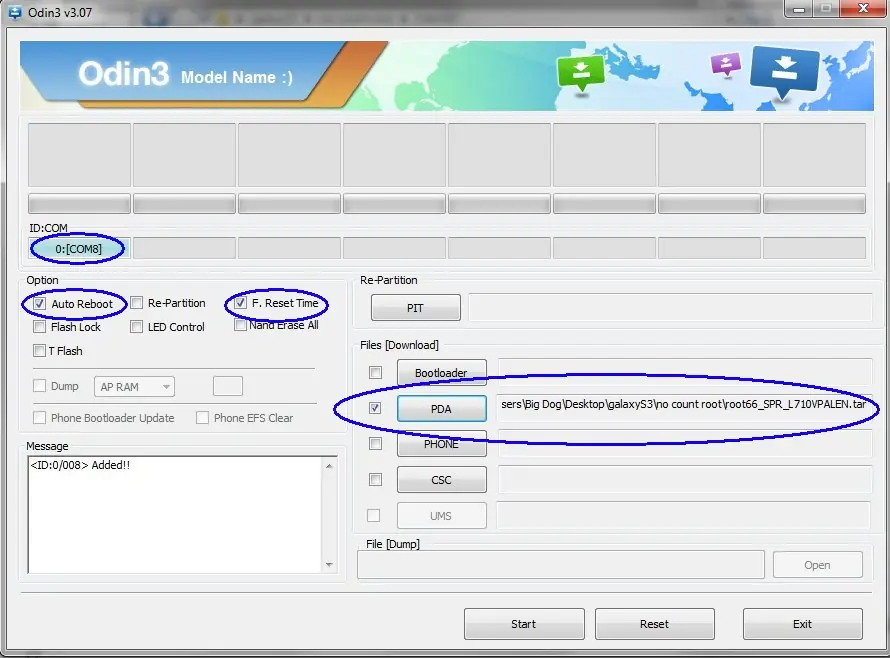
Task: Toggle the F. Reset Time checkbox
Action: [240, 303]
